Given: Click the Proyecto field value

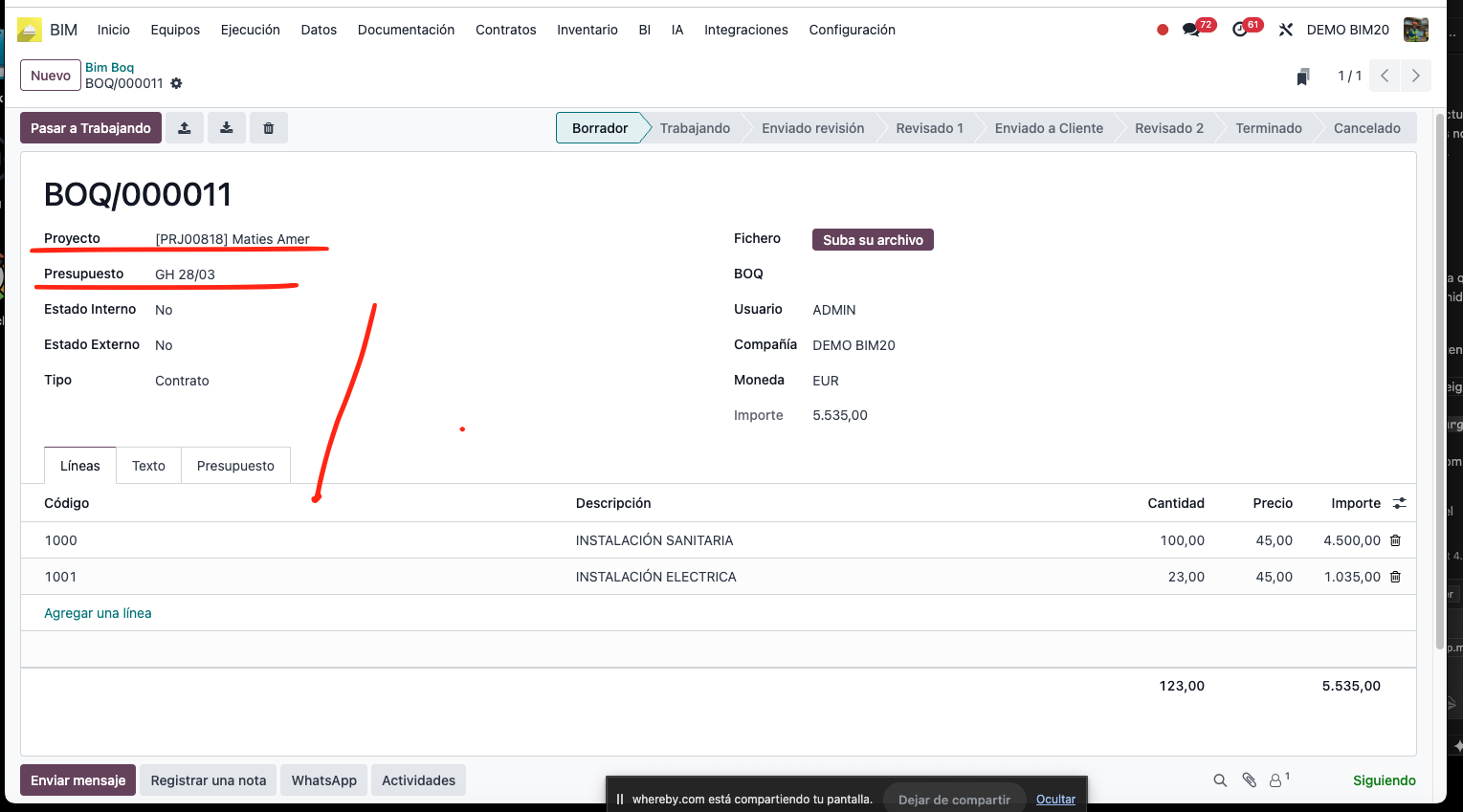Looking at the screenshot, I should click(233, 239).
